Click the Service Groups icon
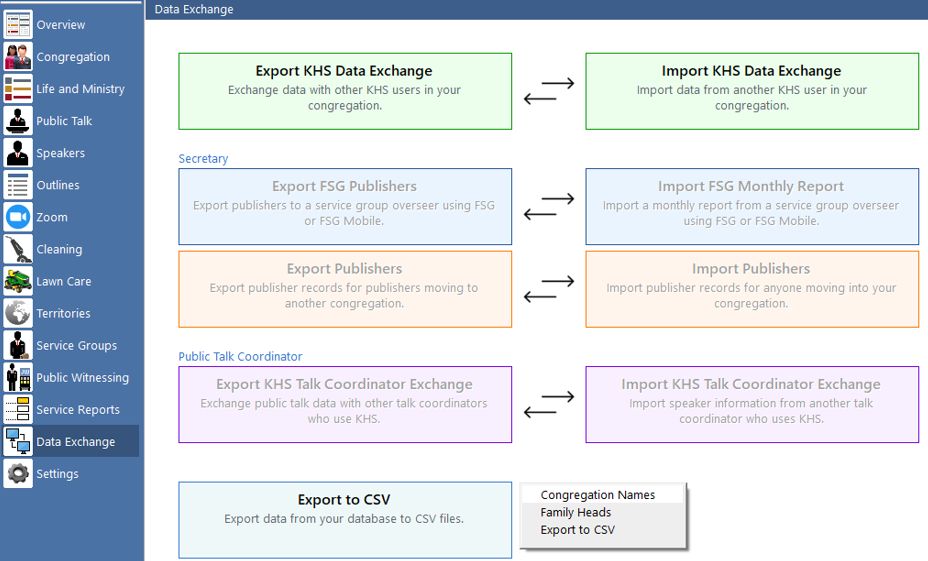Image resolution: width=928 pixels, height=561 pixels. click(18, 345)
